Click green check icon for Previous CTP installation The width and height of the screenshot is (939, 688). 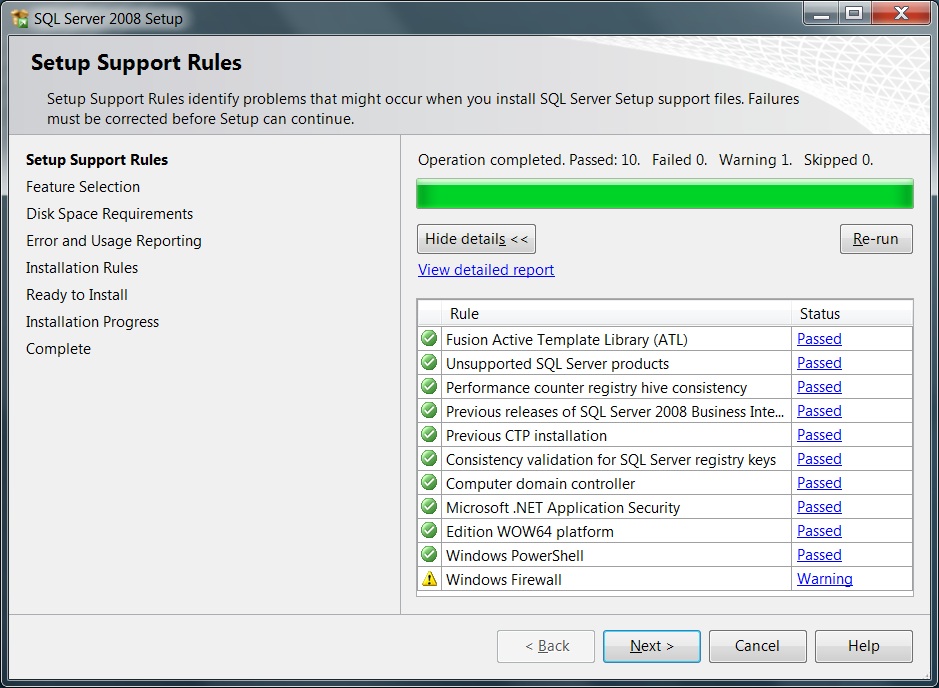pos(430,435)
